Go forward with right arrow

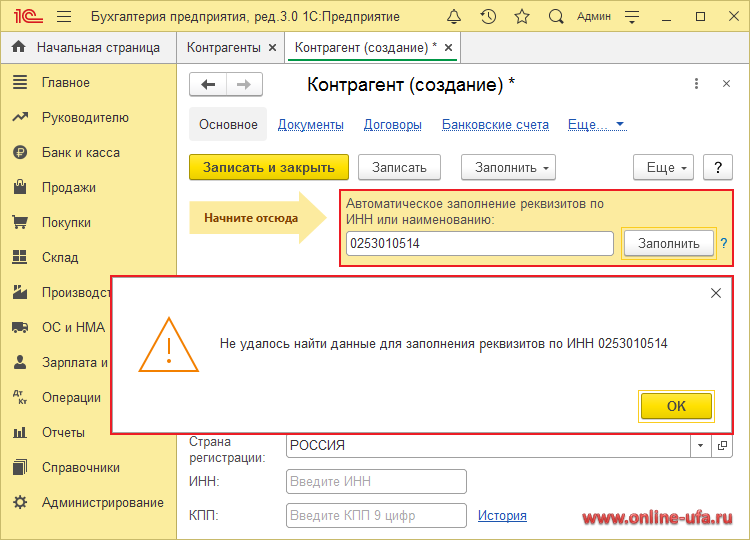244,85
